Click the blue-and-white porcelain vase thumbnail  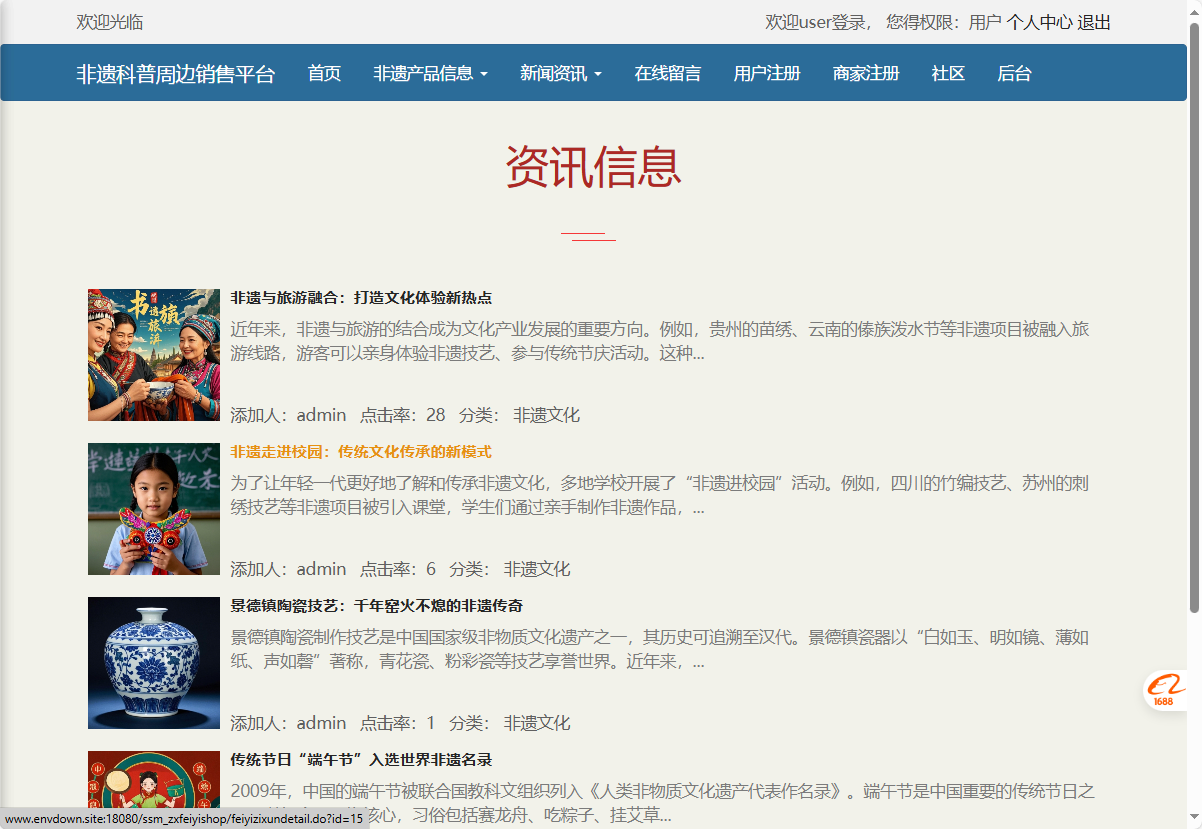click(153, 661)
